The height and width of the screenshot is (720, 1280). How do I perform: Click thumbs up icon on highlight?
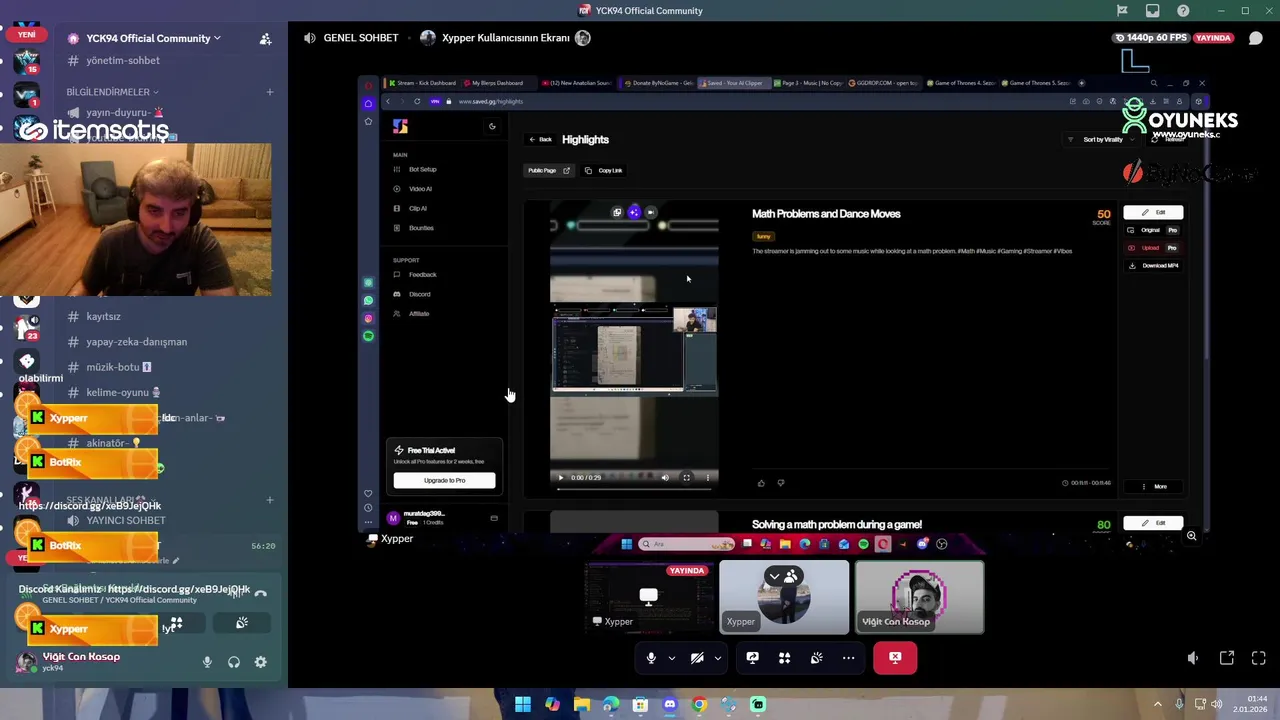761,483
